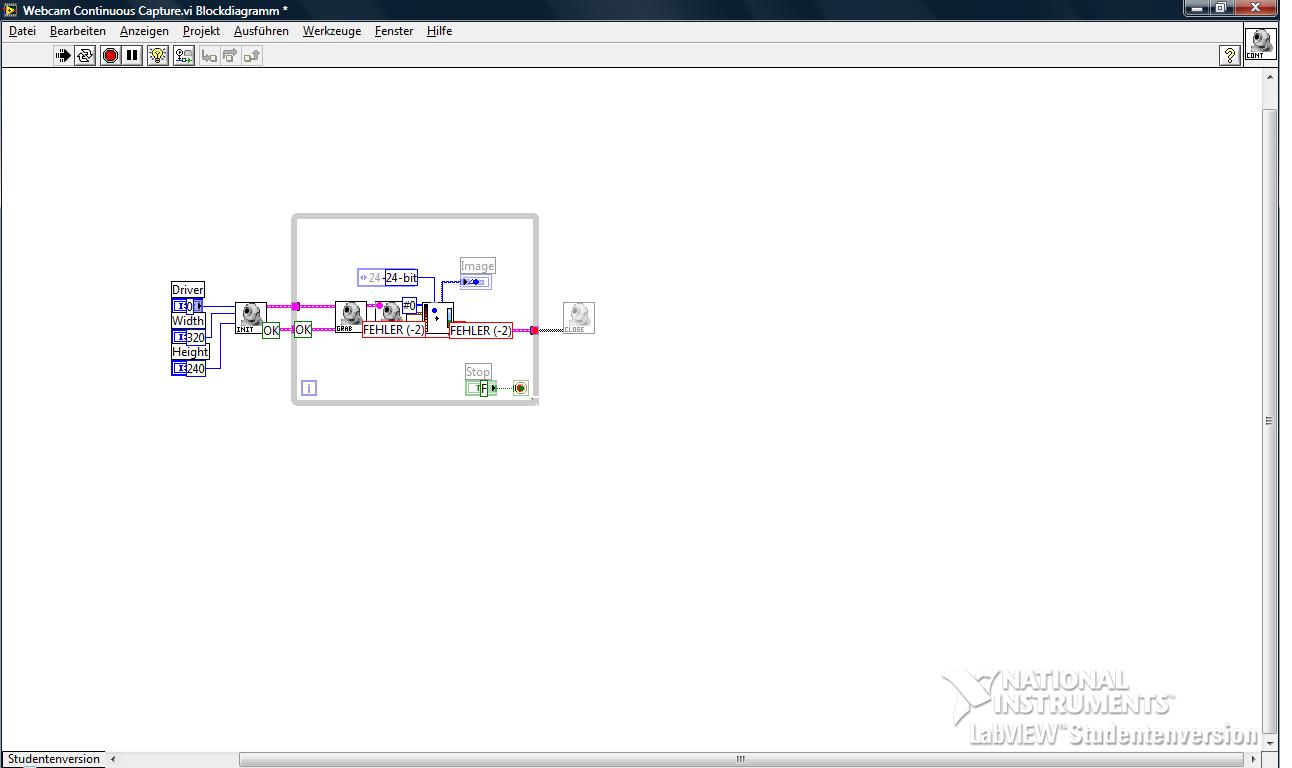Click the vertical scrollbar thumb

1270,421
